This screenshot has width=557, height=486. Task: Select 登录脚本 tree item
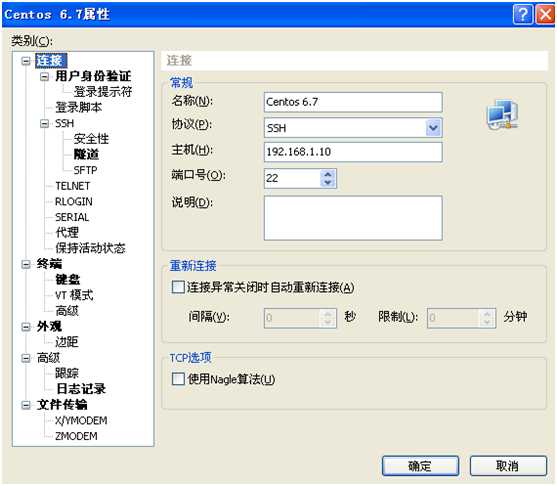coord(79,108)
